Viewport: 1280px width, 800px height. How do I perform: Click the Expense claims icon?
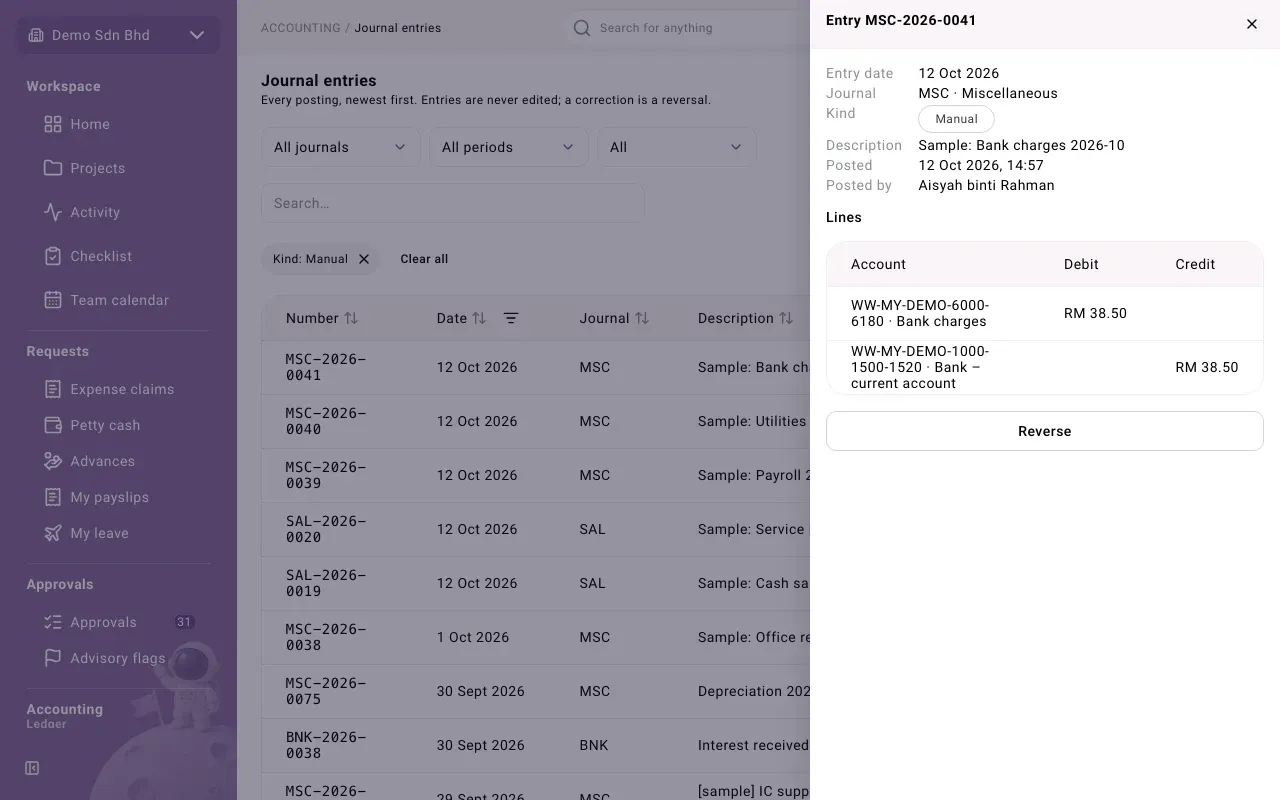(53, 389)
